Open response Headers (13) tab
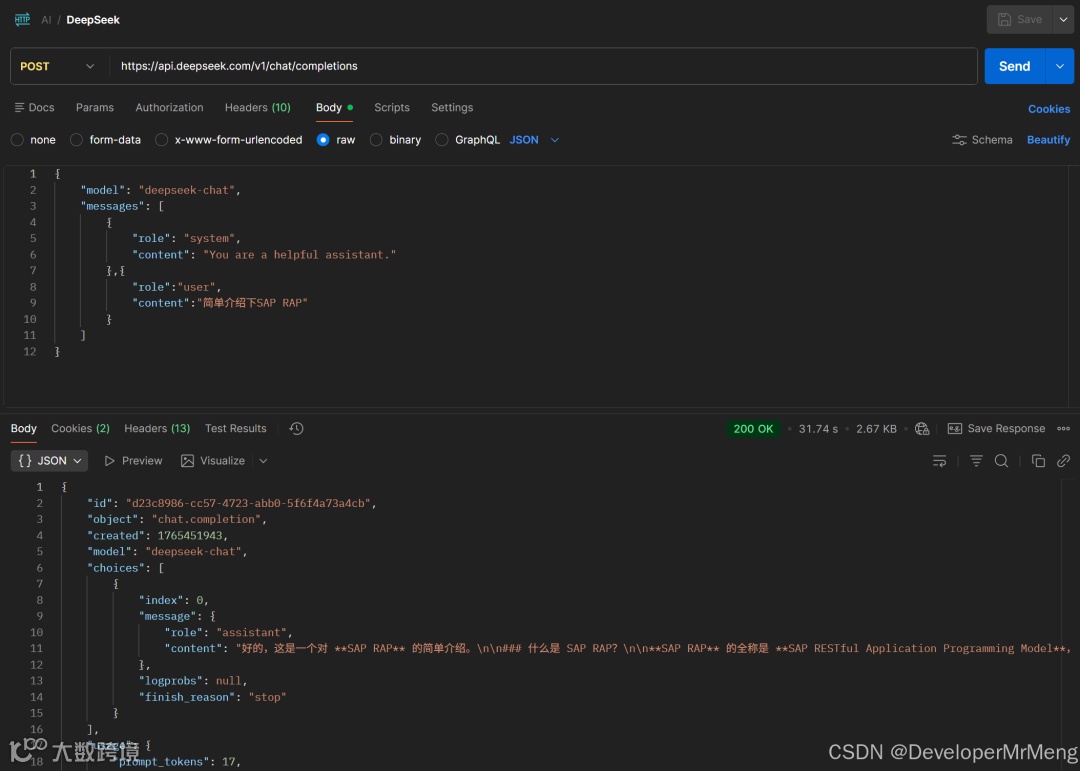This screenshot has width=1080, height=771. 157,429
